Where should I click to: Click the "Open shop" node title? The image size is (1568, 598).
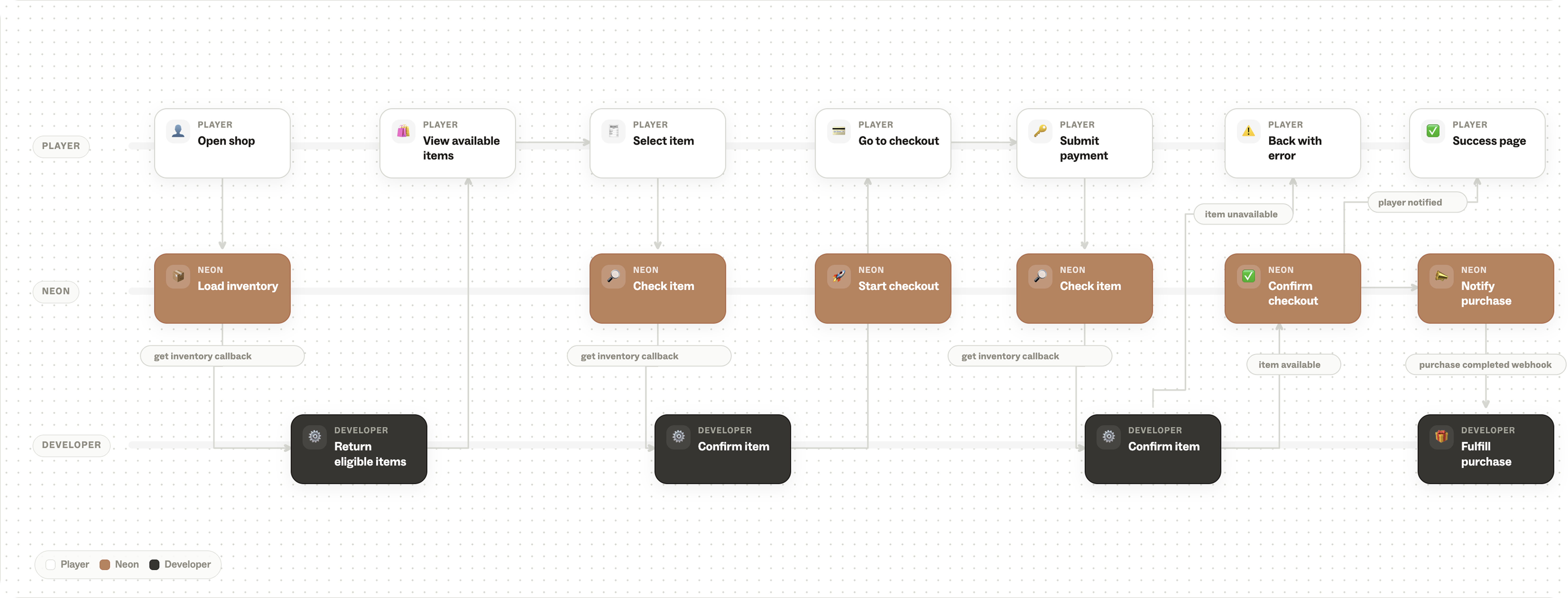pos(226,141)
